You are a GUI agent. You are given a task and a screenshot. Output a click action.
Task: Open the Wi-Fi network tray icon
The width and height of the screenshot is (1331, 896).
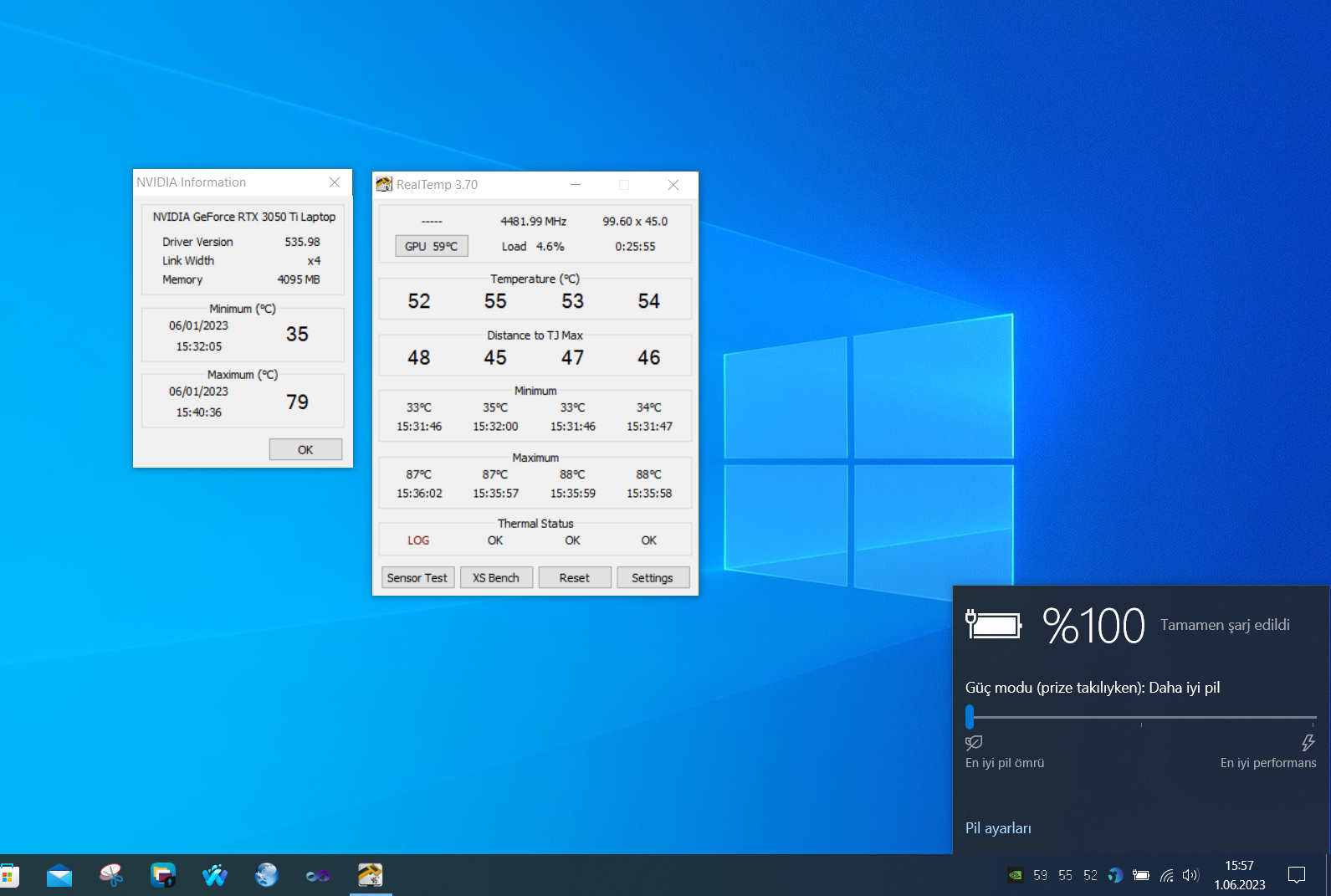[x=1167, y=876]
